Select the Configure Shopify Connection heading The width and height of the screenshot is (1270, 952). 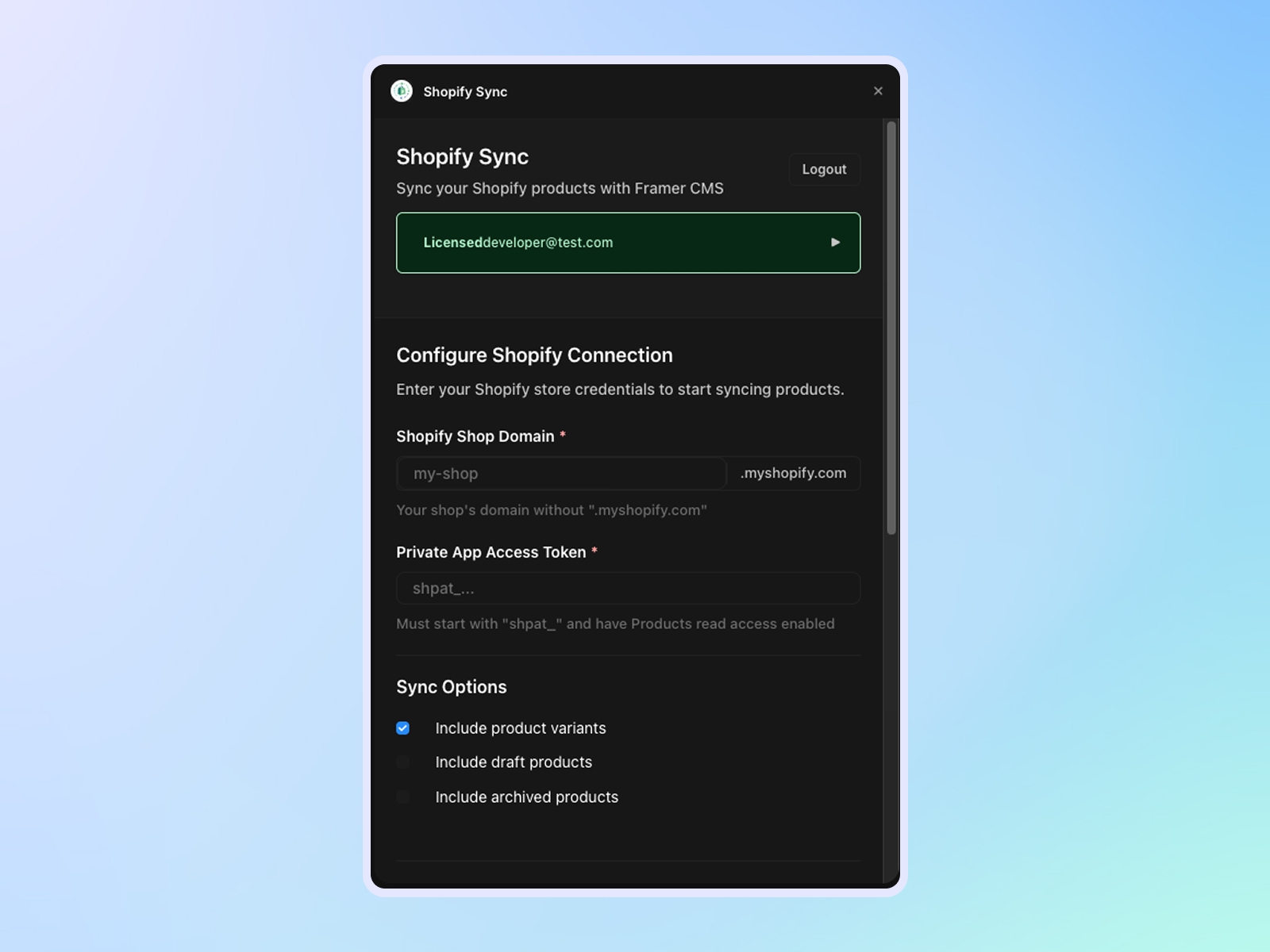tap(534, 355)
